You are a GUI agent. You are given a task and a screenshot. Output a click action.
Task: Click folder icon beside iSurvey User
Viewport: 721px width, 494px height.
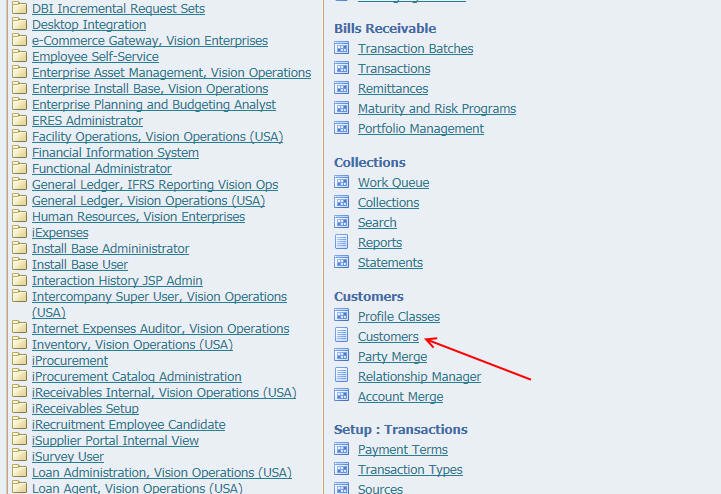coord(19,456)
